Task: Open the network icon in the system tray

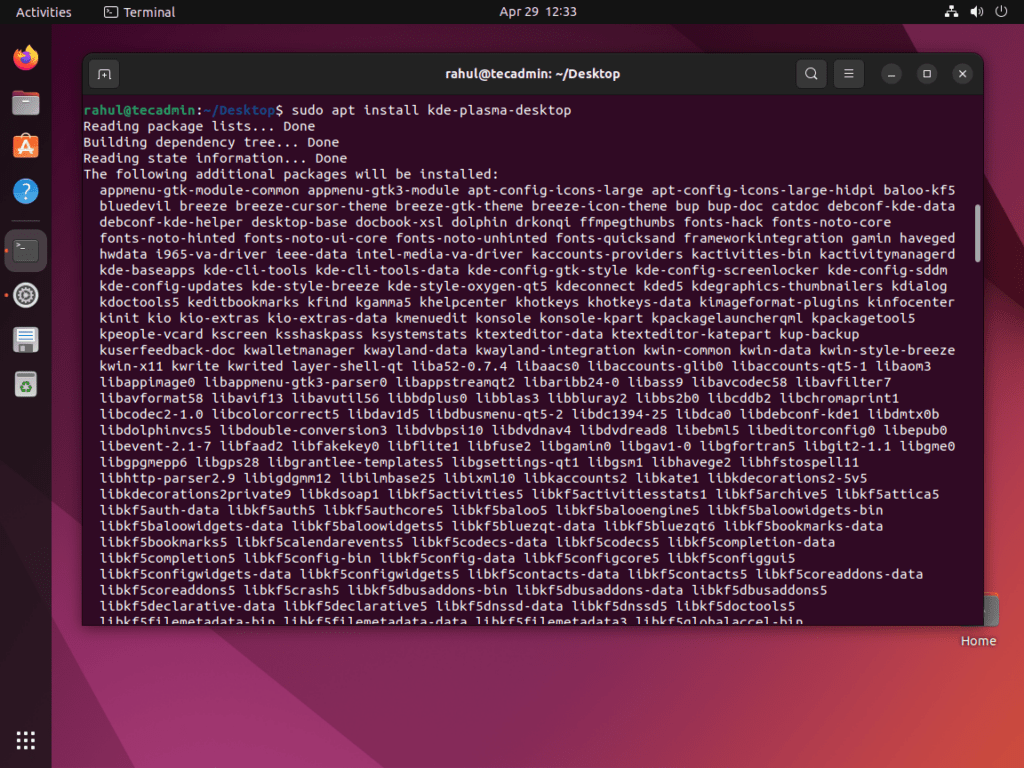Action: [950, 12]
